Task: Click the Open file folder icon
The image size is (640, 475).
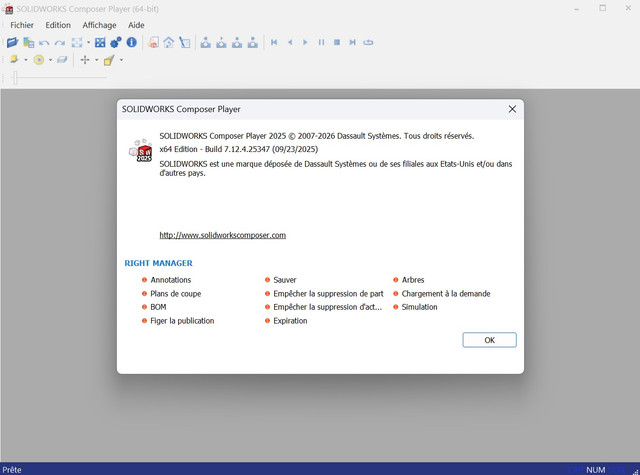Action: [x=13, y=42]
